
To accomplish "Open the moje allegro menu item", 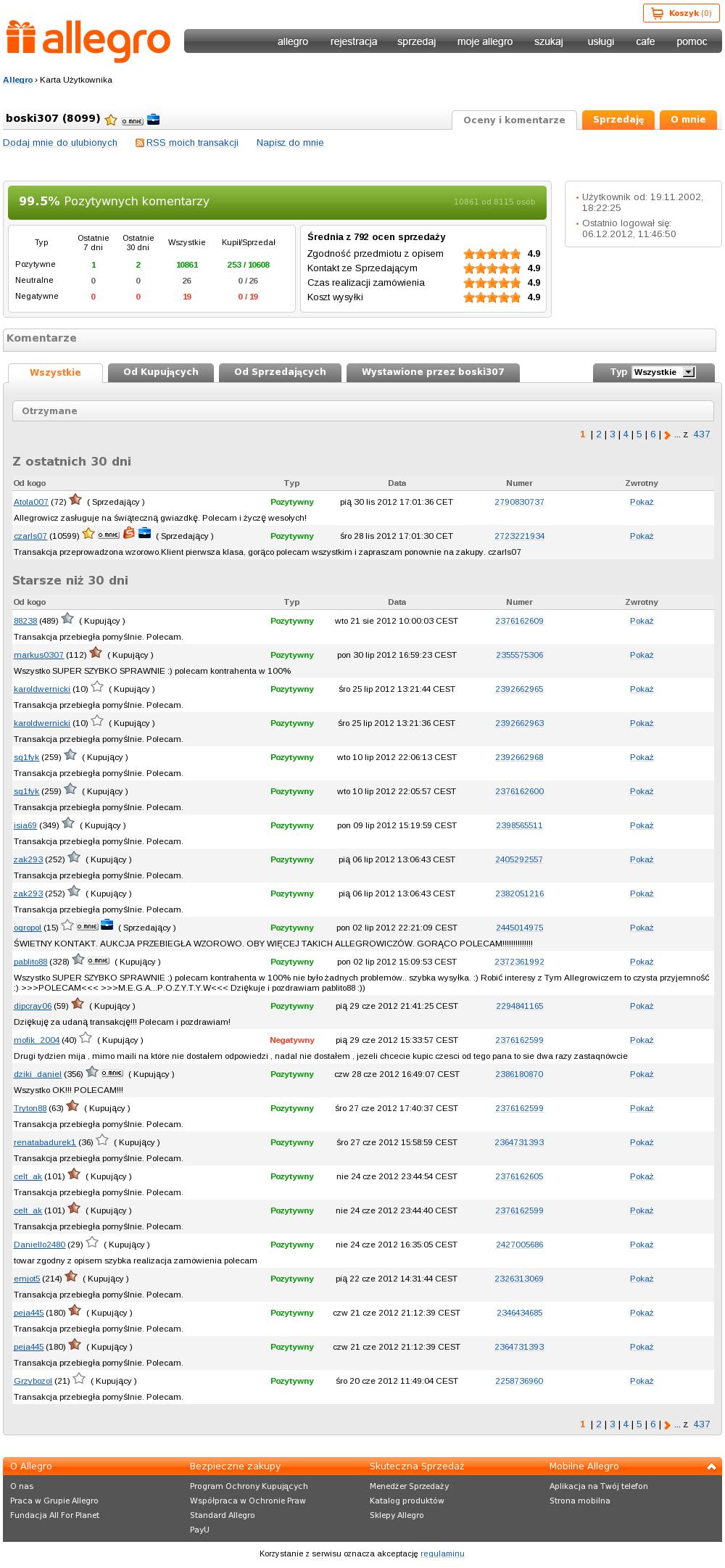I will click(485, 41).
